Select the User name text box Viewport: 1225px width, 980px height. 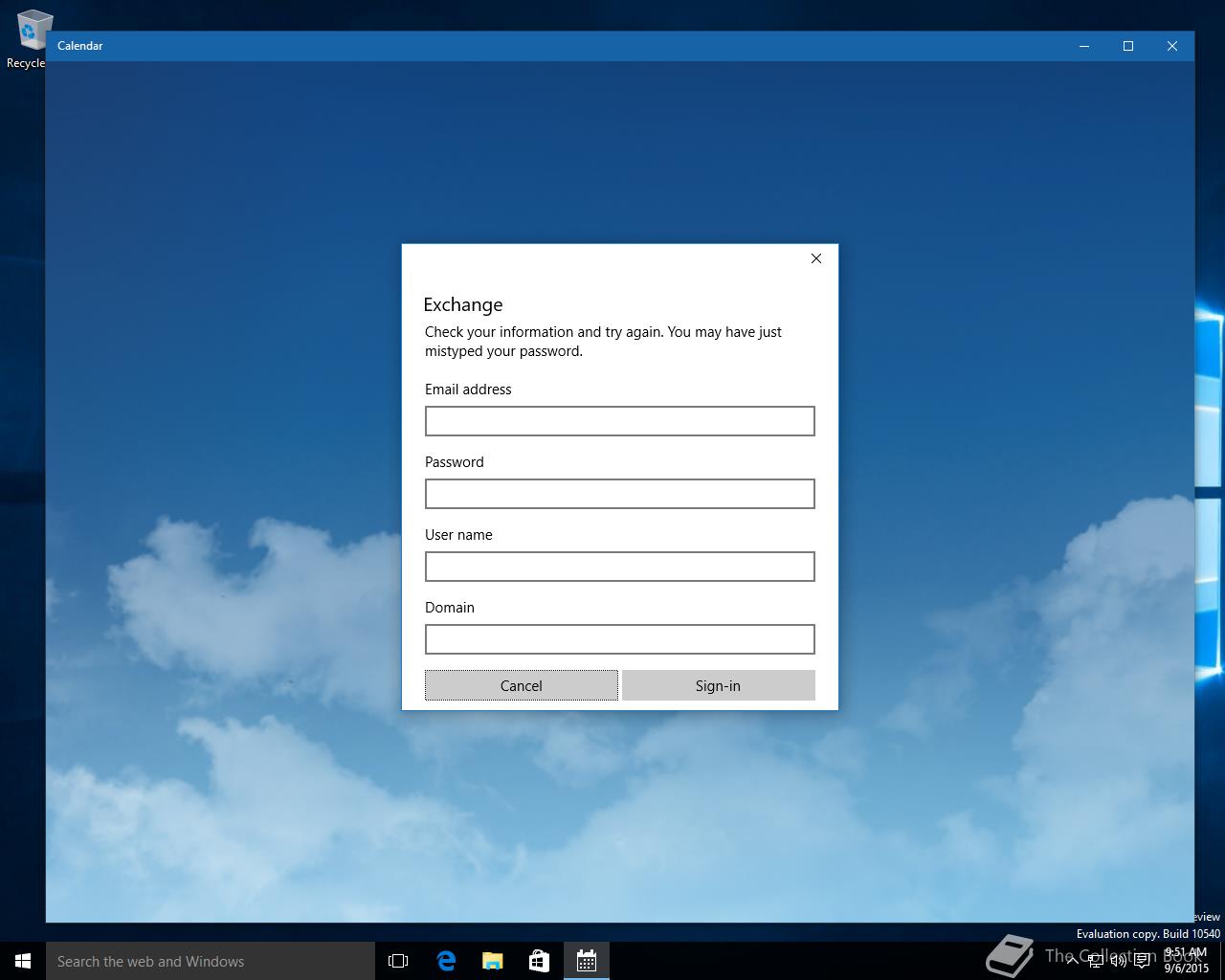tap(619, 567)
